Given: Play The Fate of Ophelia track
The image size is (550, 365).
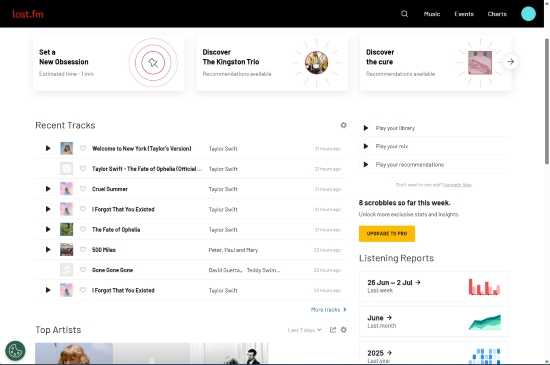Looking at the screenshot, I should click(x=48, y=229).
